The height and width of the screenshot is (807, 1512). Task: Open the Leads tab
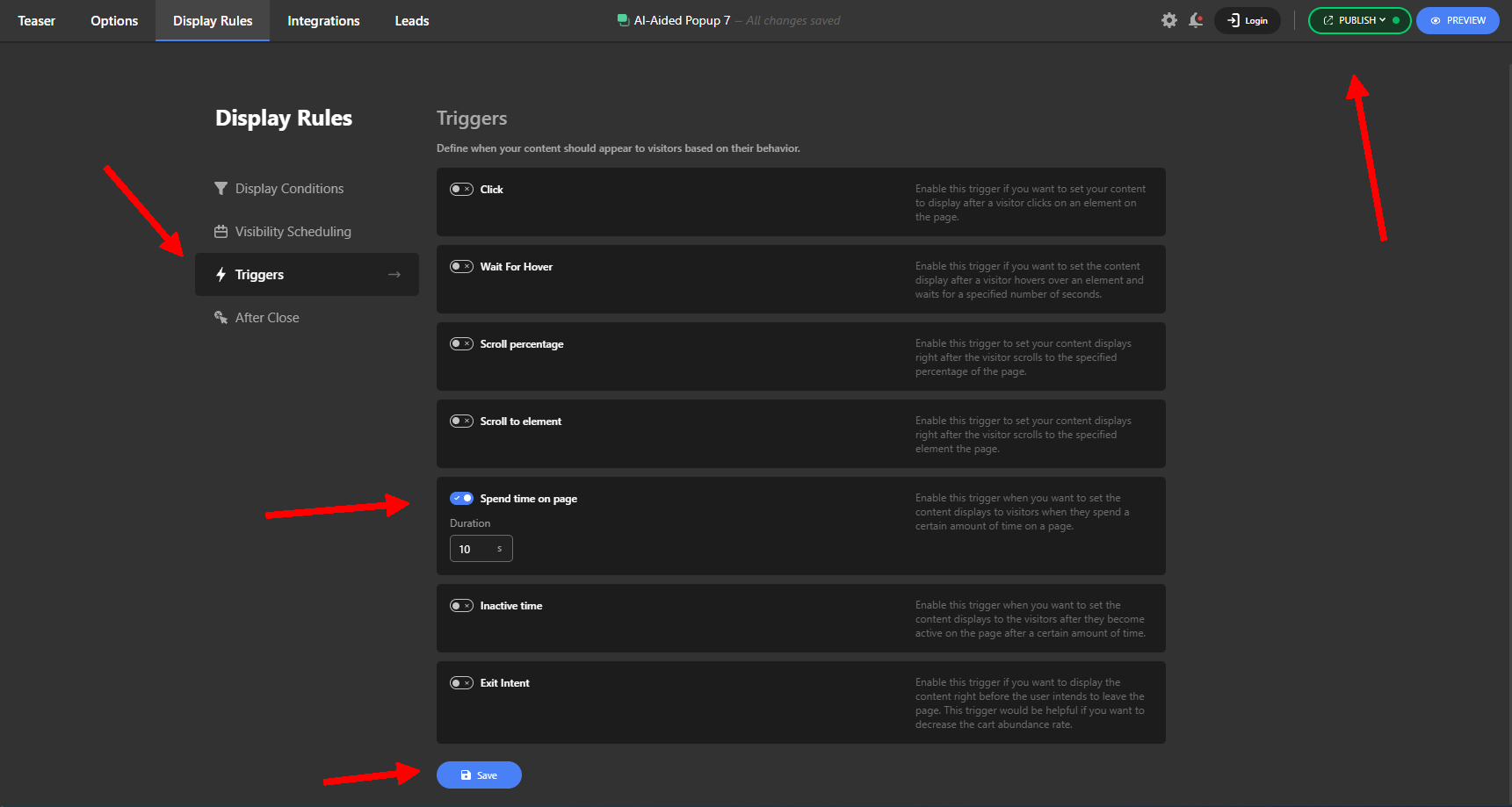[412, 21]
